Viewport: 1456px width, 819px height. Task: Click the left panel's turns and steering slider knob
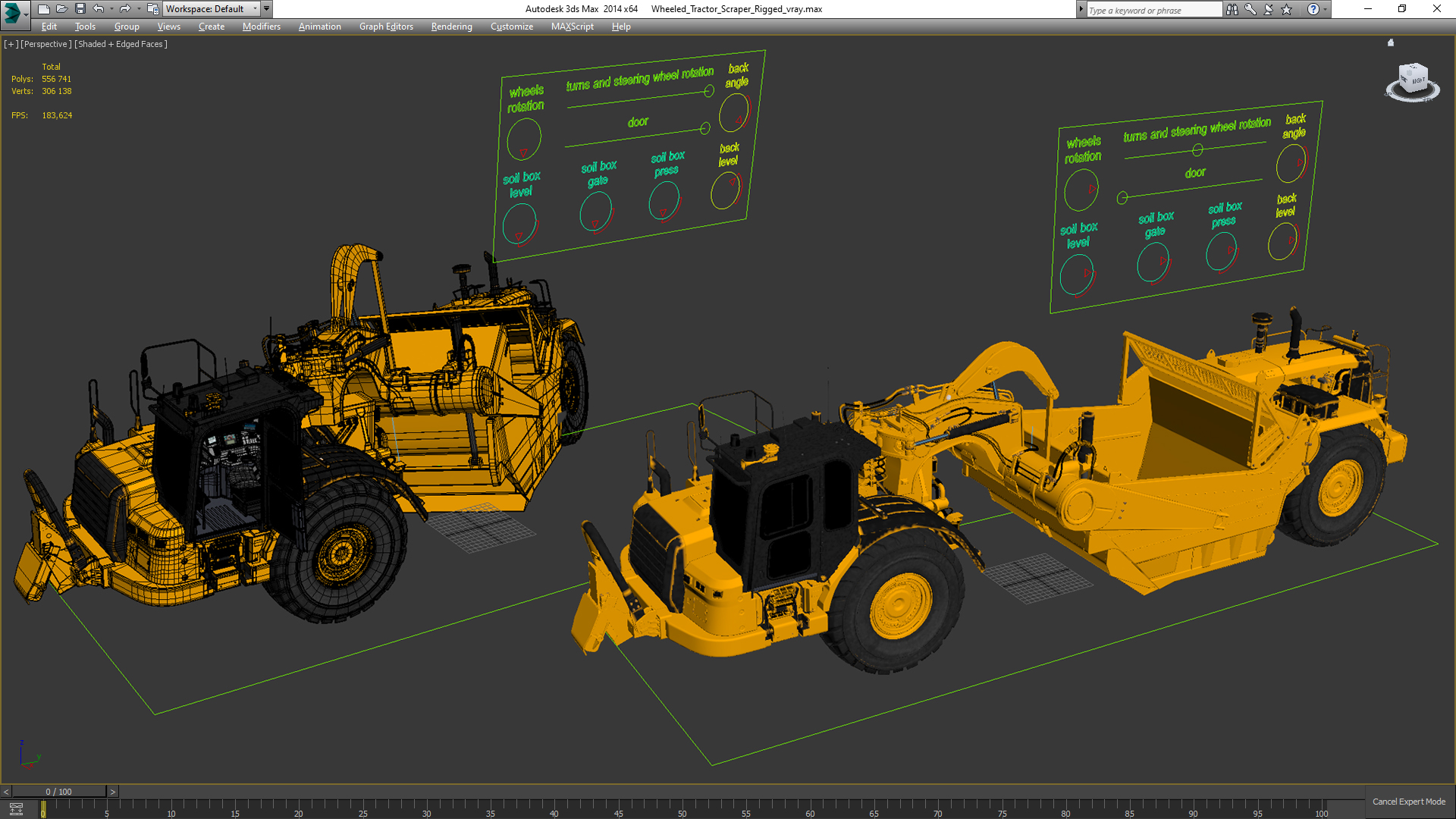pos(709,91)
